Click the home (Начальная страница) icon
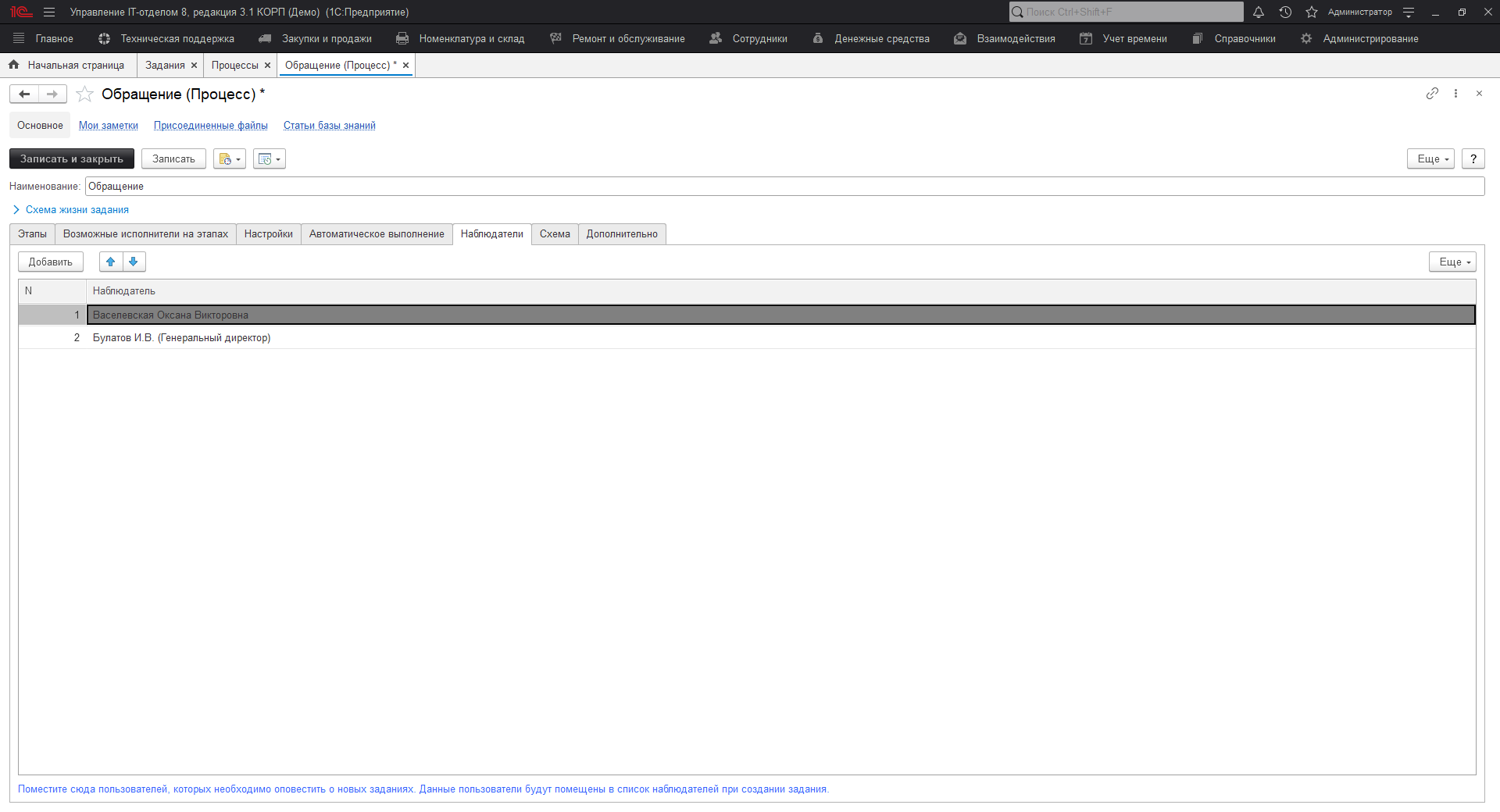This screenshot has width=1500, height=812. [x=12, y=65]
